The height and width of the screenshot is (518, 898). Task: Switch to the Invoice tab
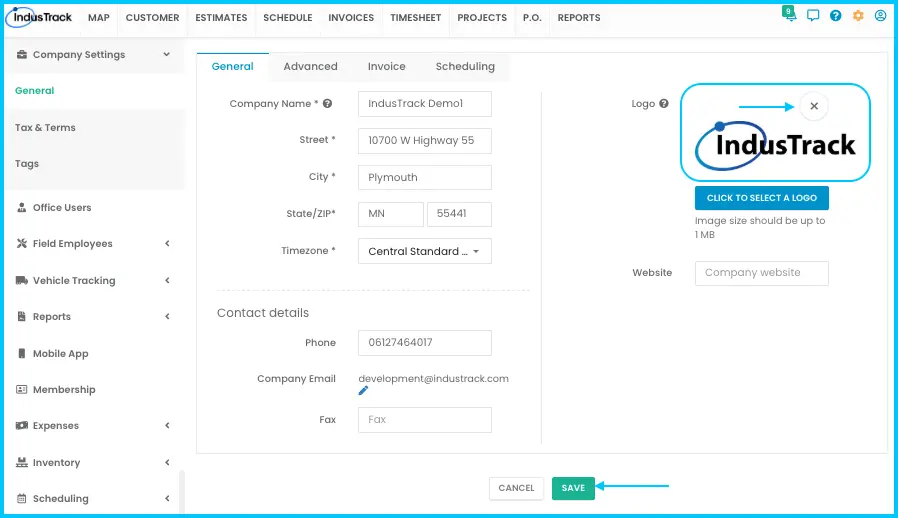tap(387, 66)
